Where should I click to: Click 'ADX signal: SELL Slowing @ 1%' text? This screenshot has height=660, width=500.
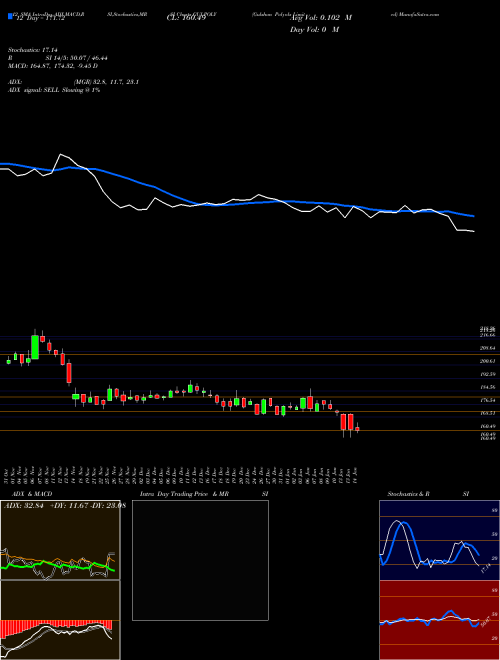pos(54,90)
